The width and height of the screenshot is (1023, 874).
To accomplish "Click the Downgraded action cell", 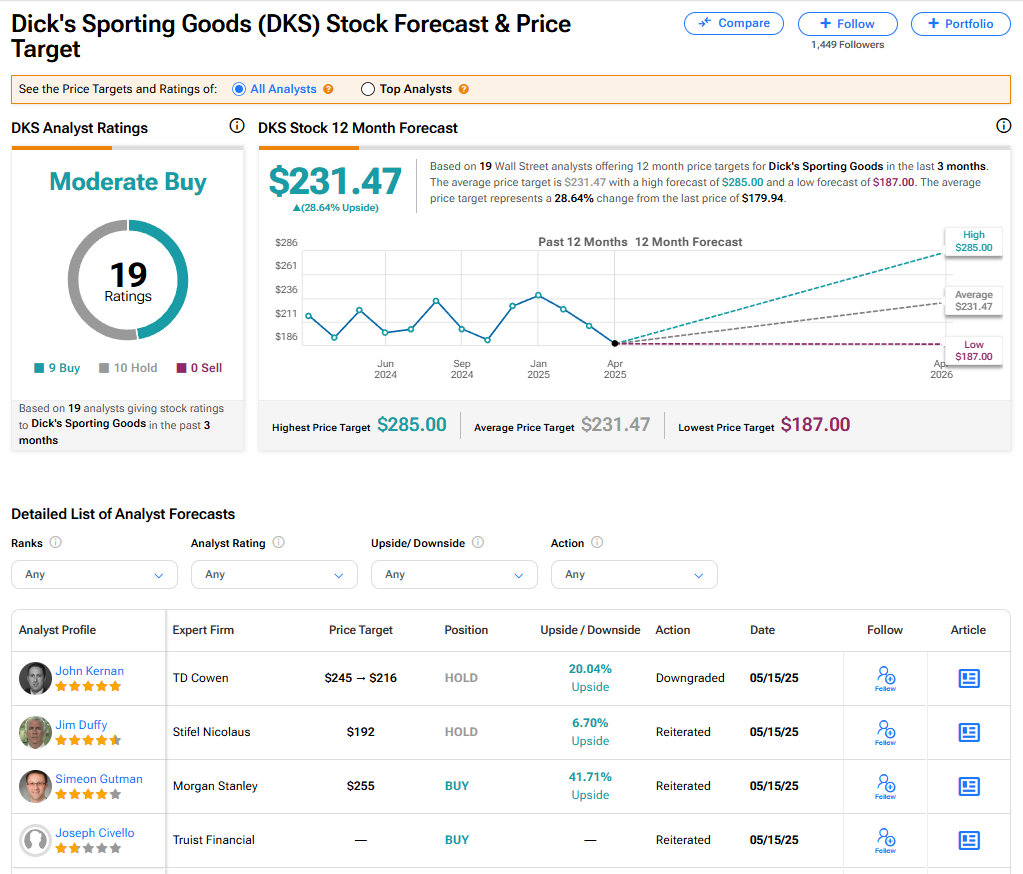I will pyautogui.click(x=690, y=678).
